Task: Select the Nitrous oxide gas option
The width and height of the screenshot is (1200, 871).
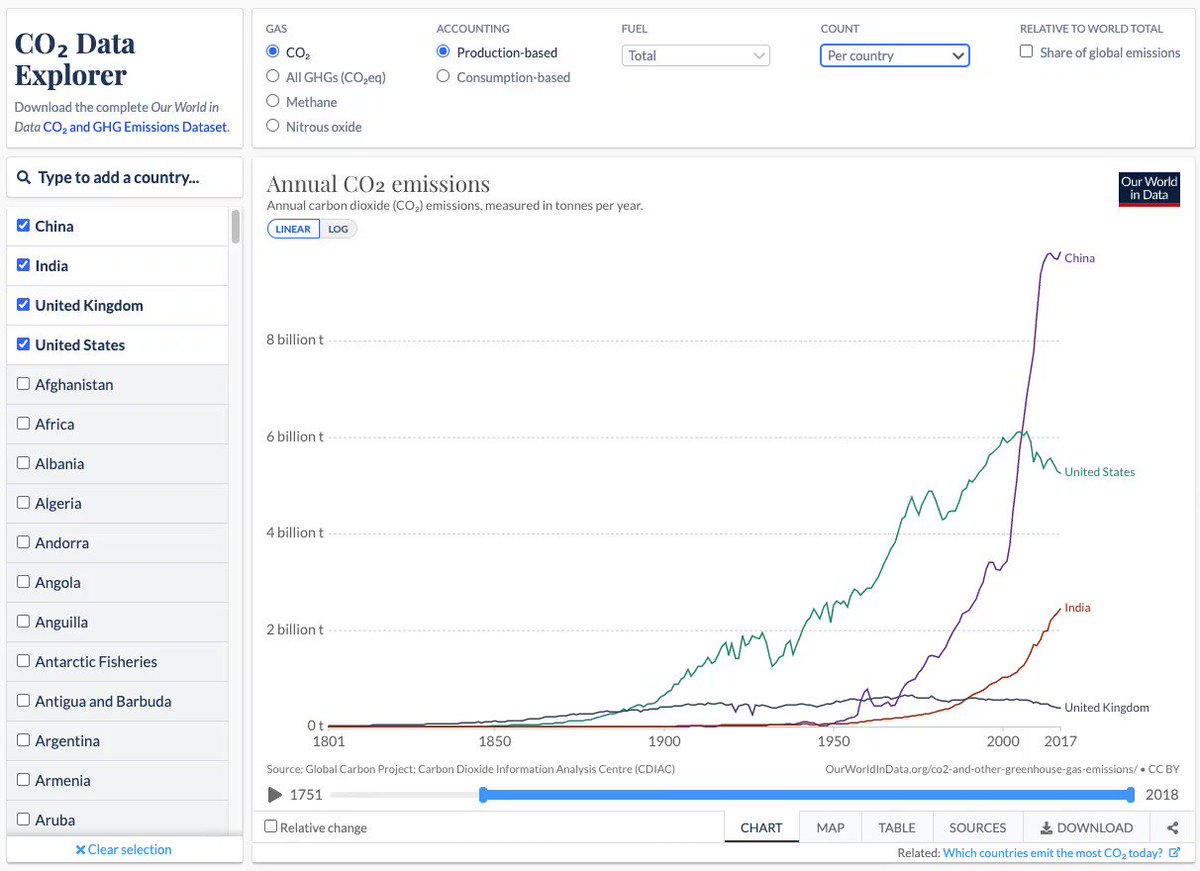Action: tap(272, 126)
